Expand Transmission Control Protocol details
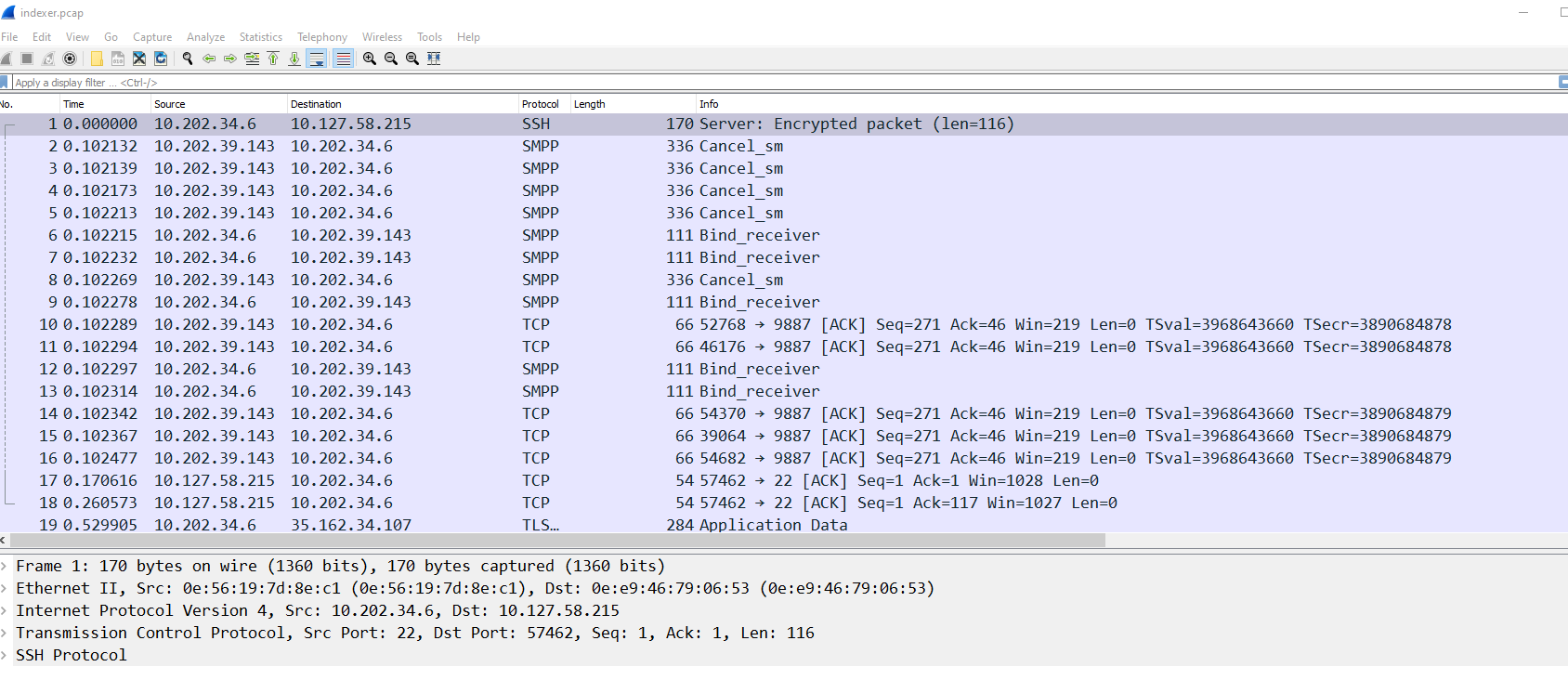Screen dimensions: 1568x693 pos(5,633)
